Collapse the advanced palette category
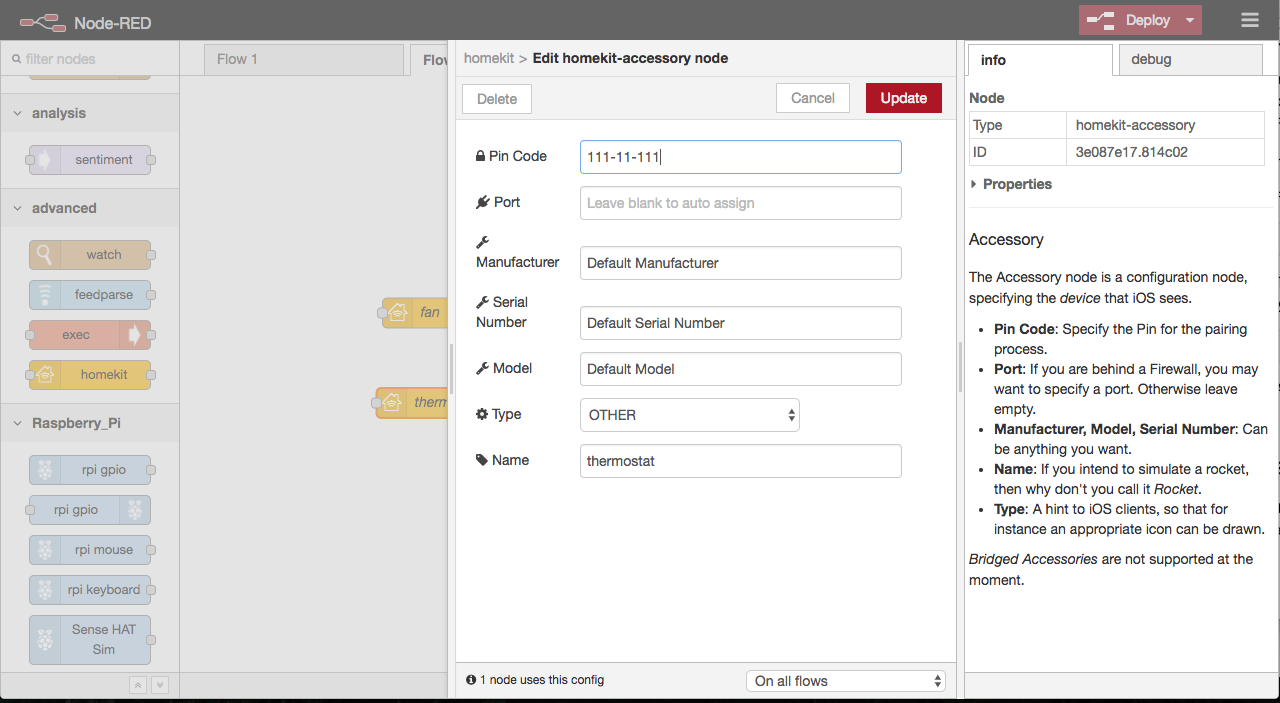This screenshot has width=1280, height=703. coord(90,208)
